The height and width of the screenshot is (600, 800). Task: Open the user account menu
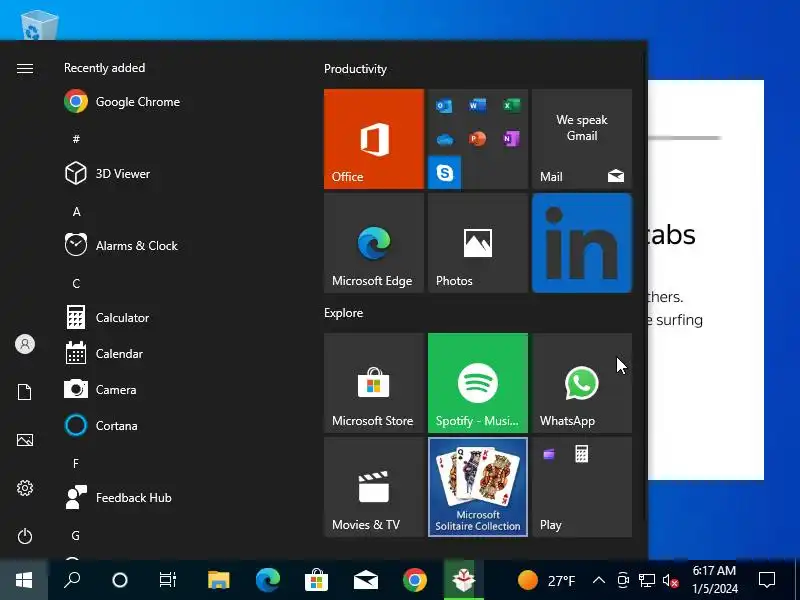(x=24, y=344)
